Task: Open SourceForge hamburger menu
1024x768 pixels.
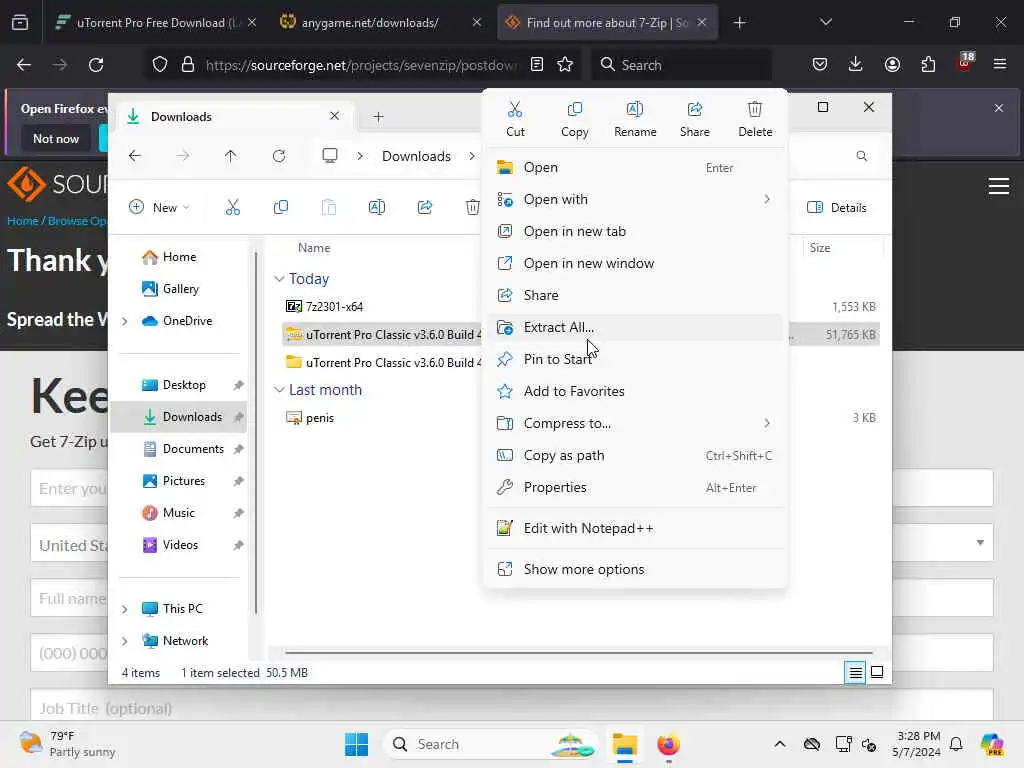Action: [x=999, y=186]
